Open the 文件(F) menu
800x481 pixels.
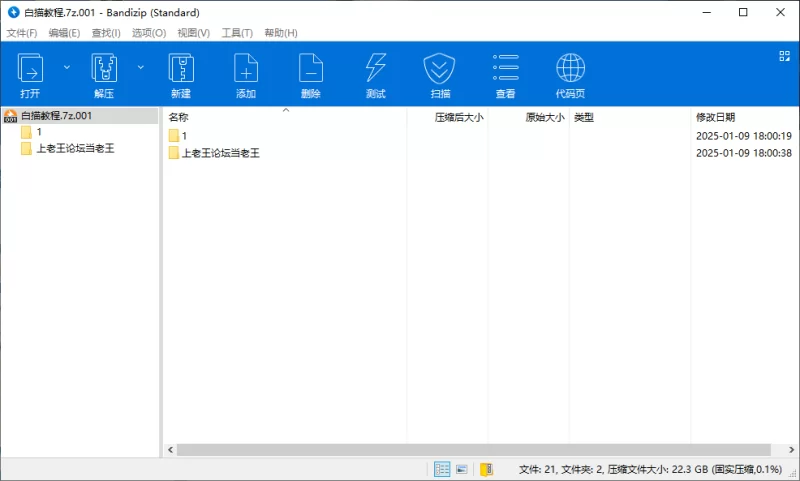(x=21, y=33)
